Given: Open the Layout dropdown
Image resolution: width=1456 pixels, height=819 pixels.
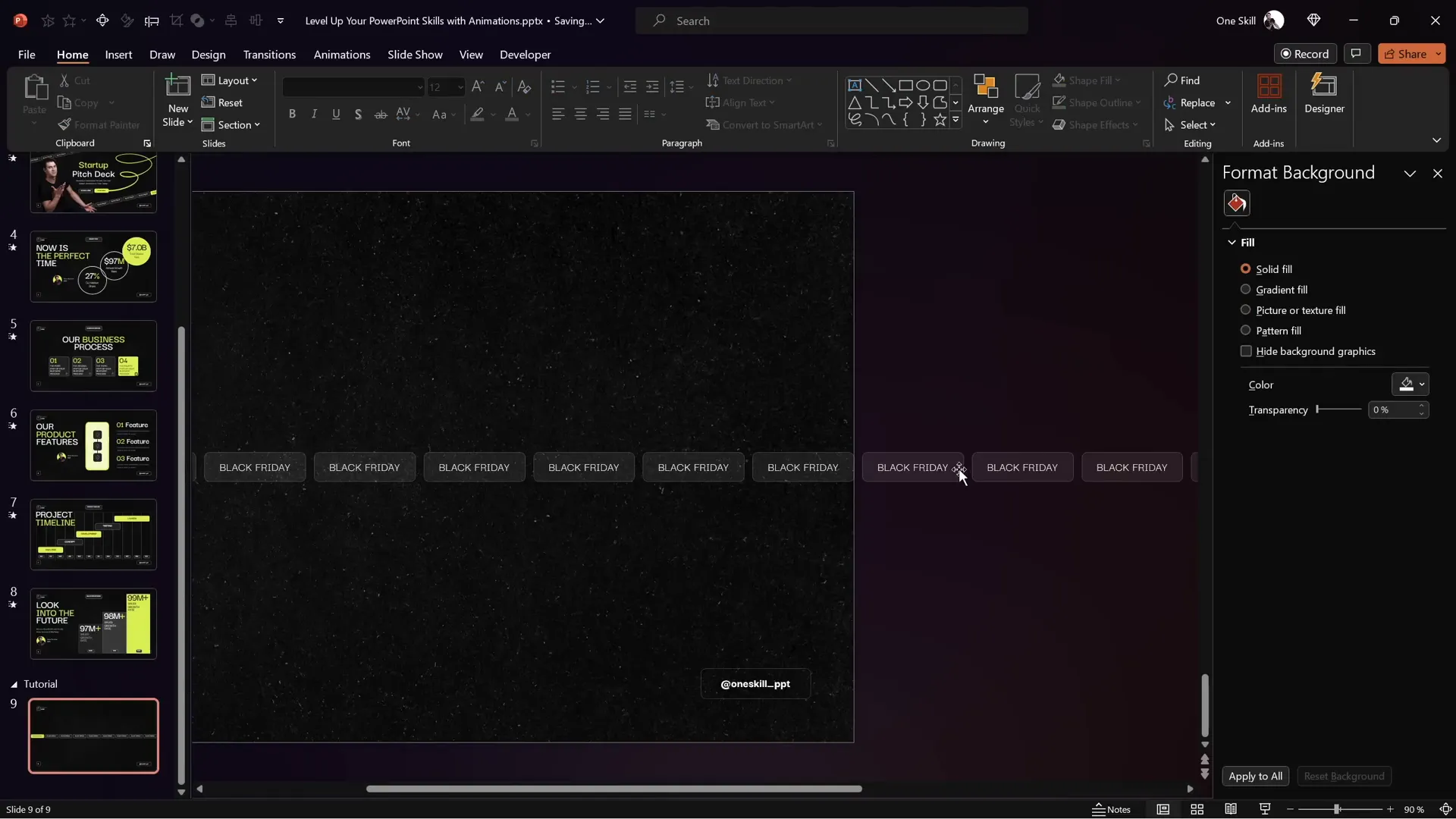Looking at the screenshot, I should (230, 80).
